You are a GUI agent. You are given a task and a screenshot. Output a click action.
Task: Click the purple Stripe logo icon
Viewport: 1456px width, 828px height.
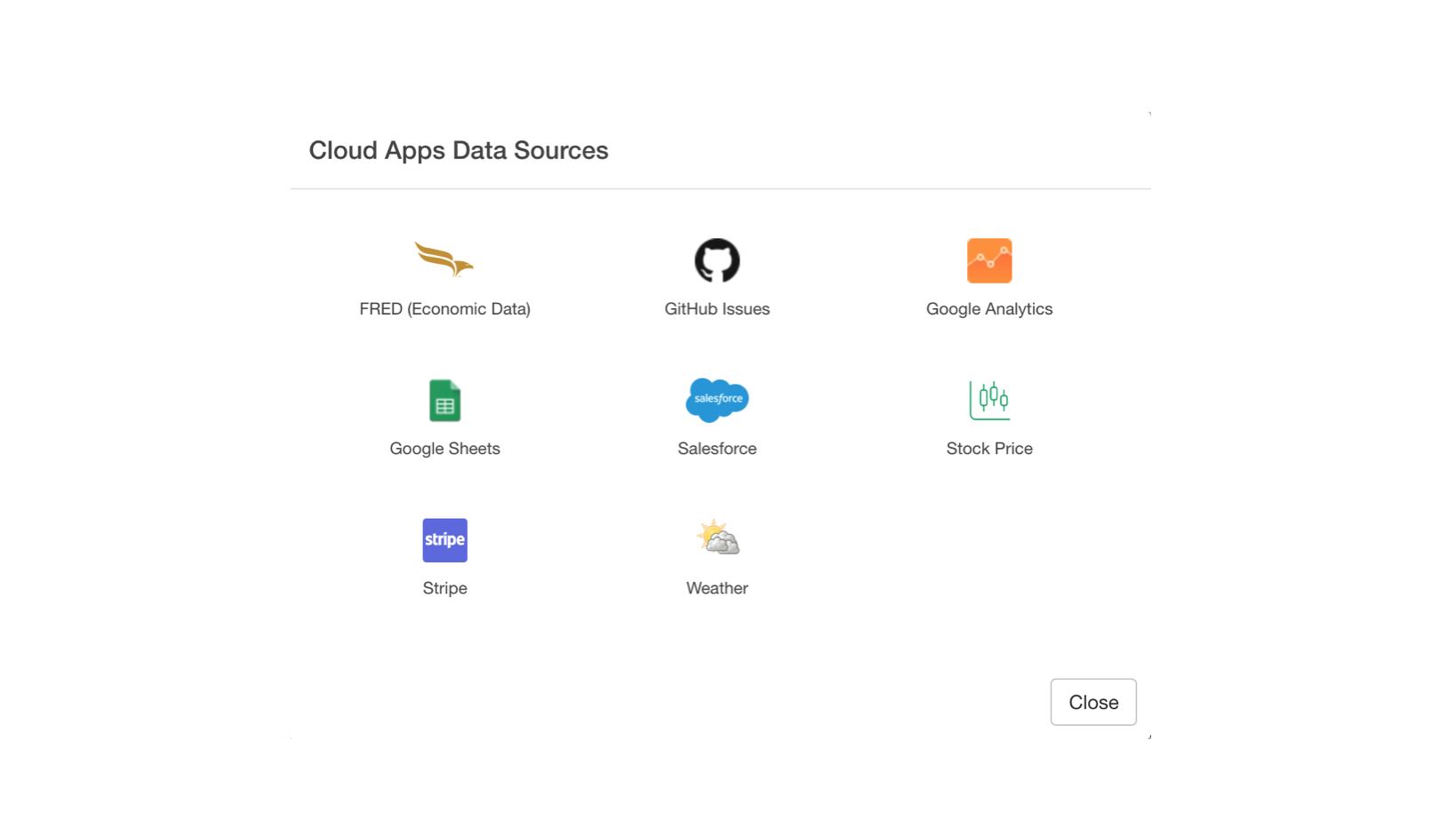point(444,539)
